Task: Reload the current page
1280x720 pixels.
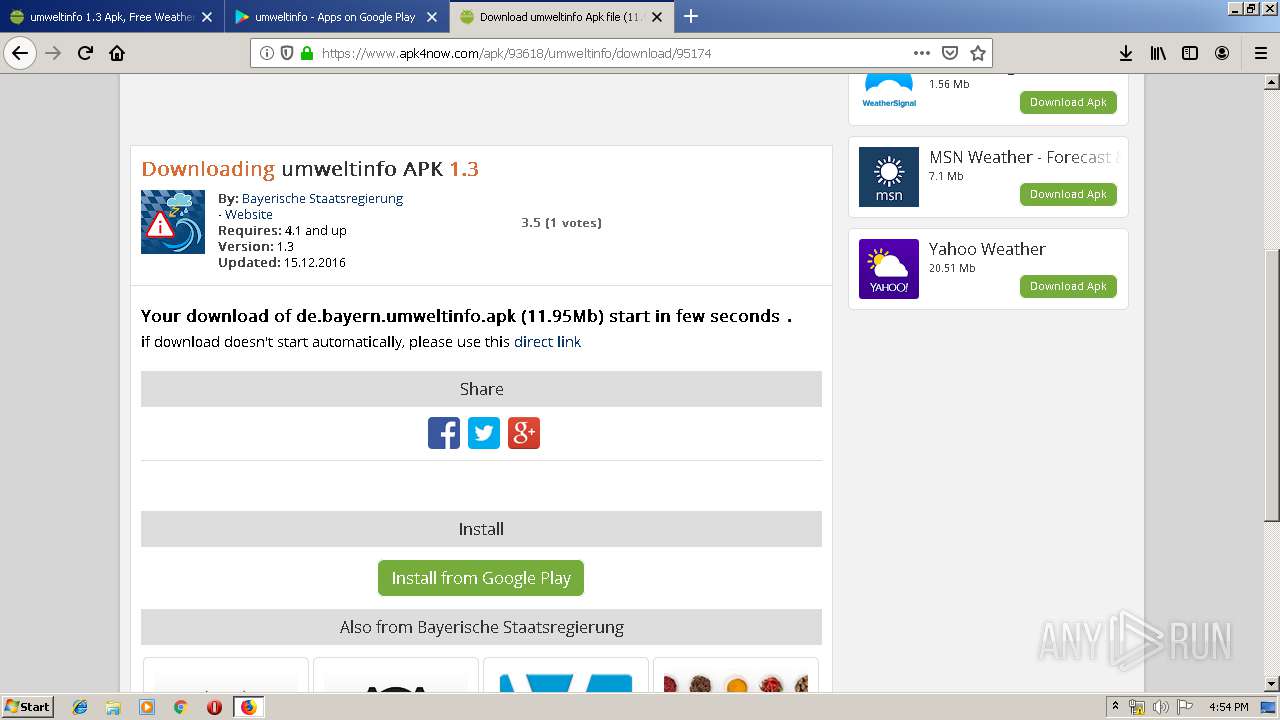Action: [x=85, y=53]
